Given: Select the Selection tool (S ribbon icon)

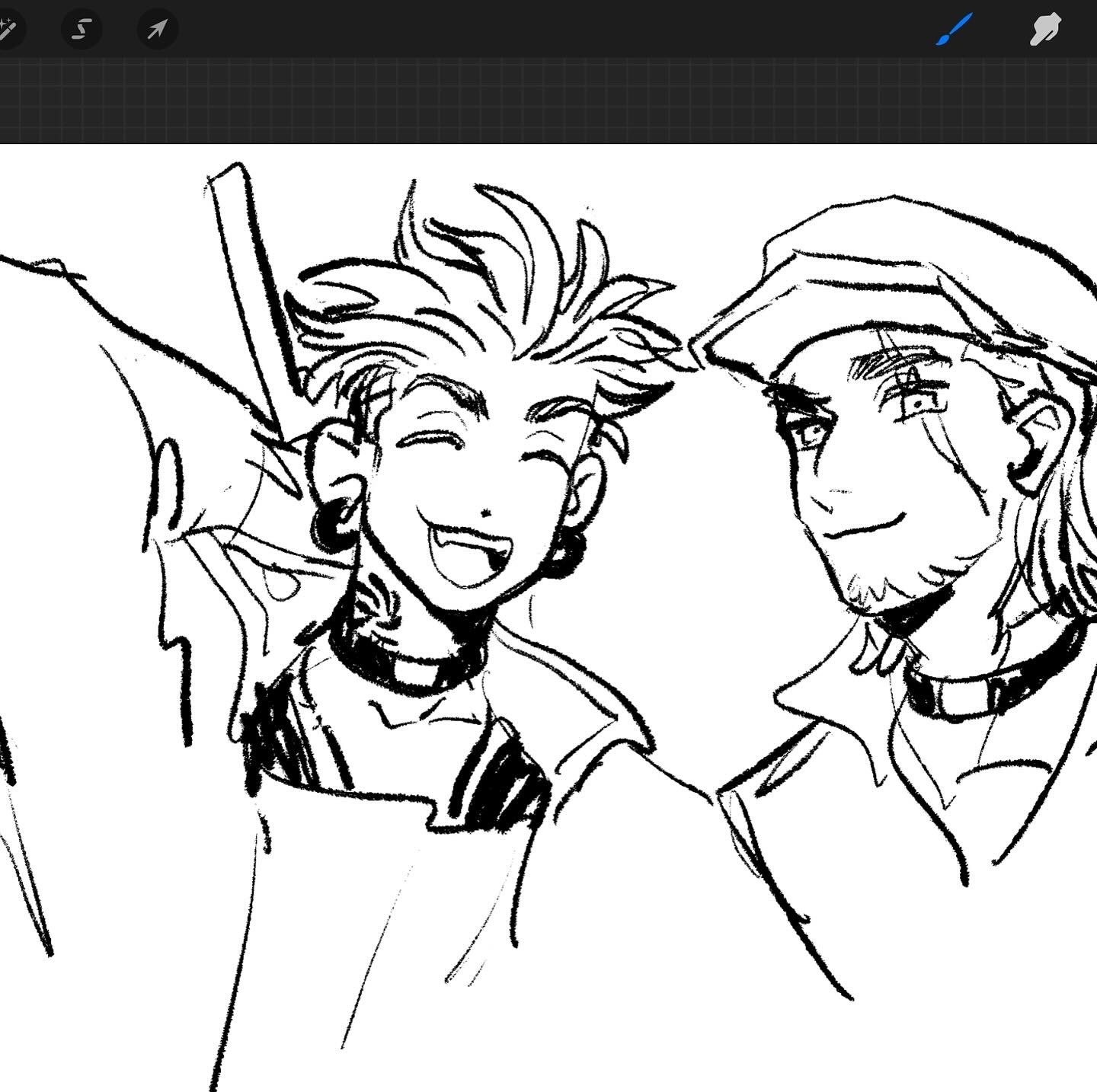Looking at the screenshot, I should pyautogui.click(x=81, y=30).
